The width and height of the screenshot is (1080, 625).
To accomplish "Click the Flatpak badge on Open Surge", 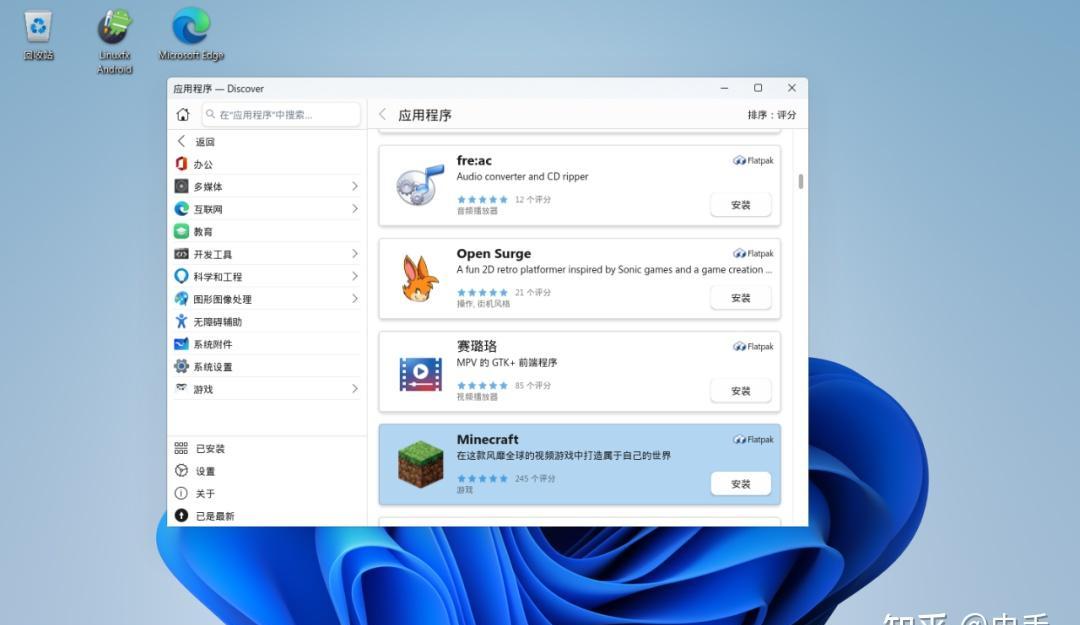I will (753, 254).
